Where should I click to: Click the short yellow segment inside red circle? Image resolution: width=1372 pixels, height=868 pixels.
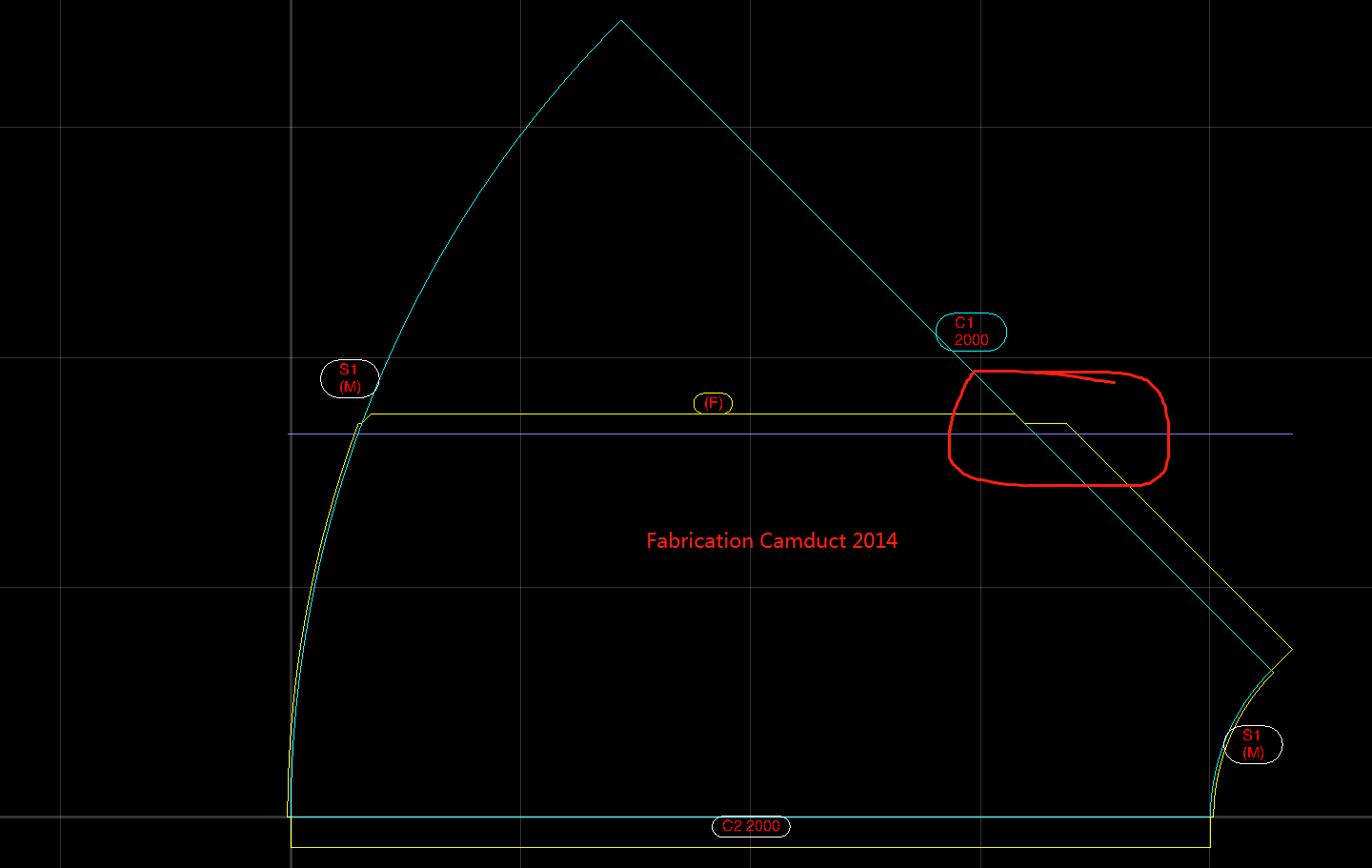tap(1046, 423)
